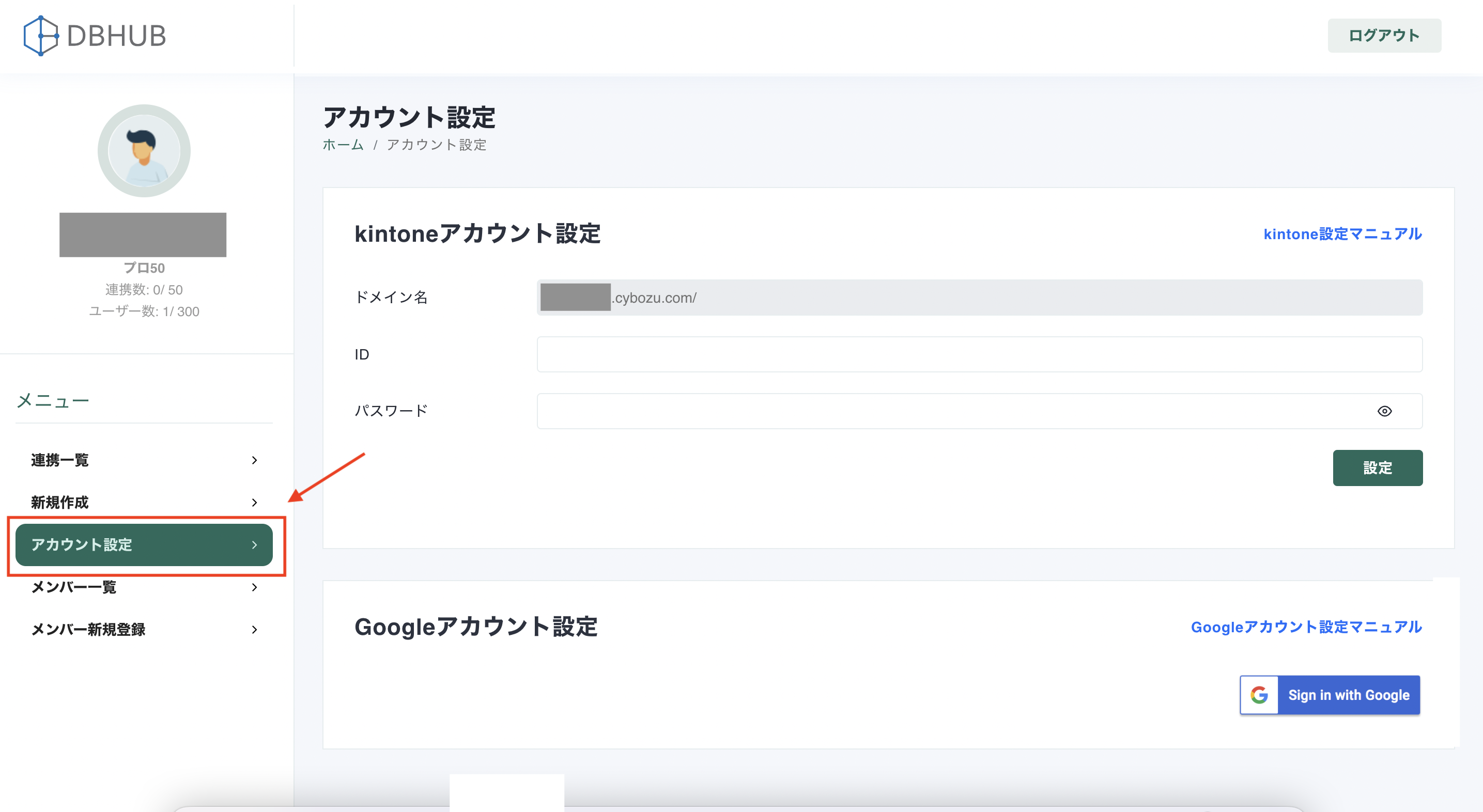Go to ホーム breadcrumb link
Image resolution: width=1483 pixels, height=812 pixels.
[x=343, y=145]
